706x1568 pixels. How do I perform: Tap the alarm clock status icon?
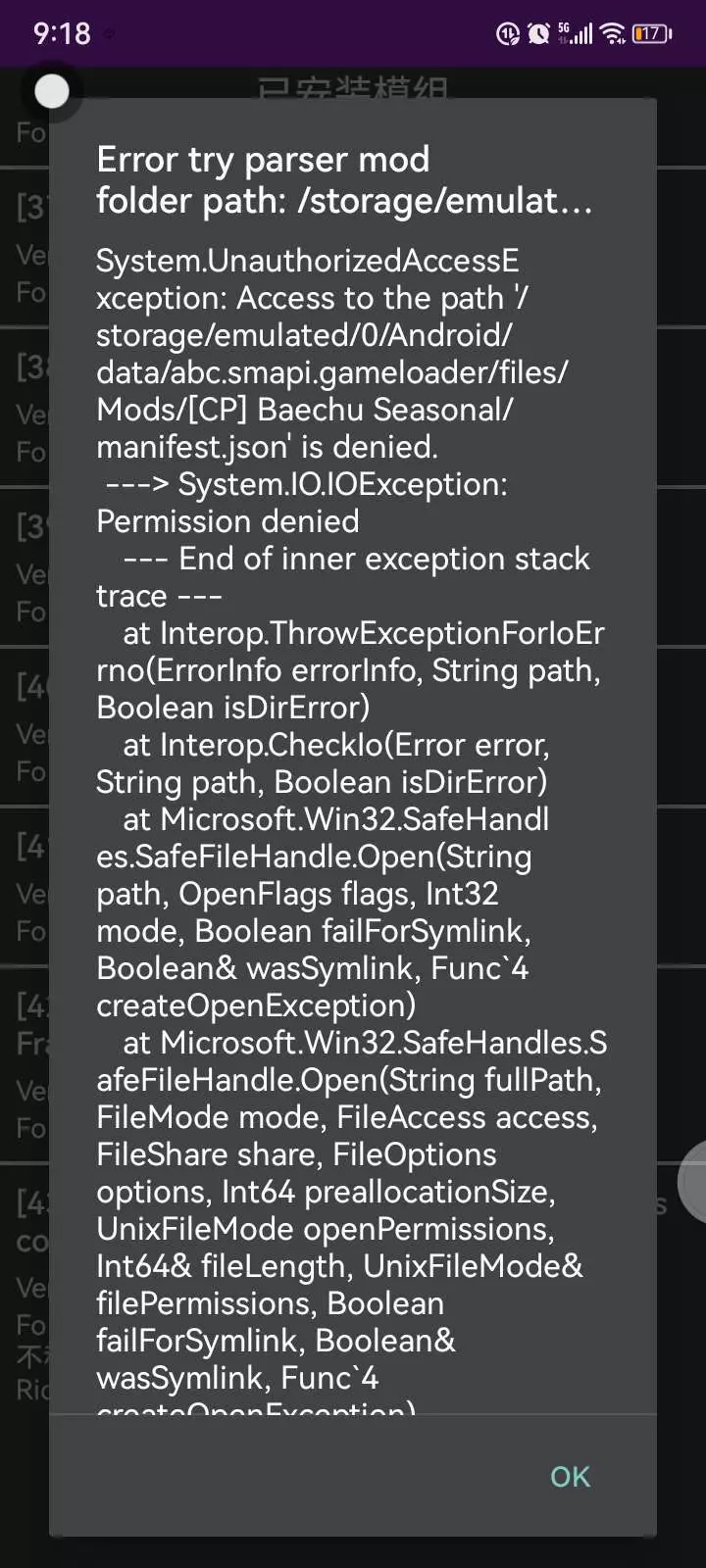538,34
